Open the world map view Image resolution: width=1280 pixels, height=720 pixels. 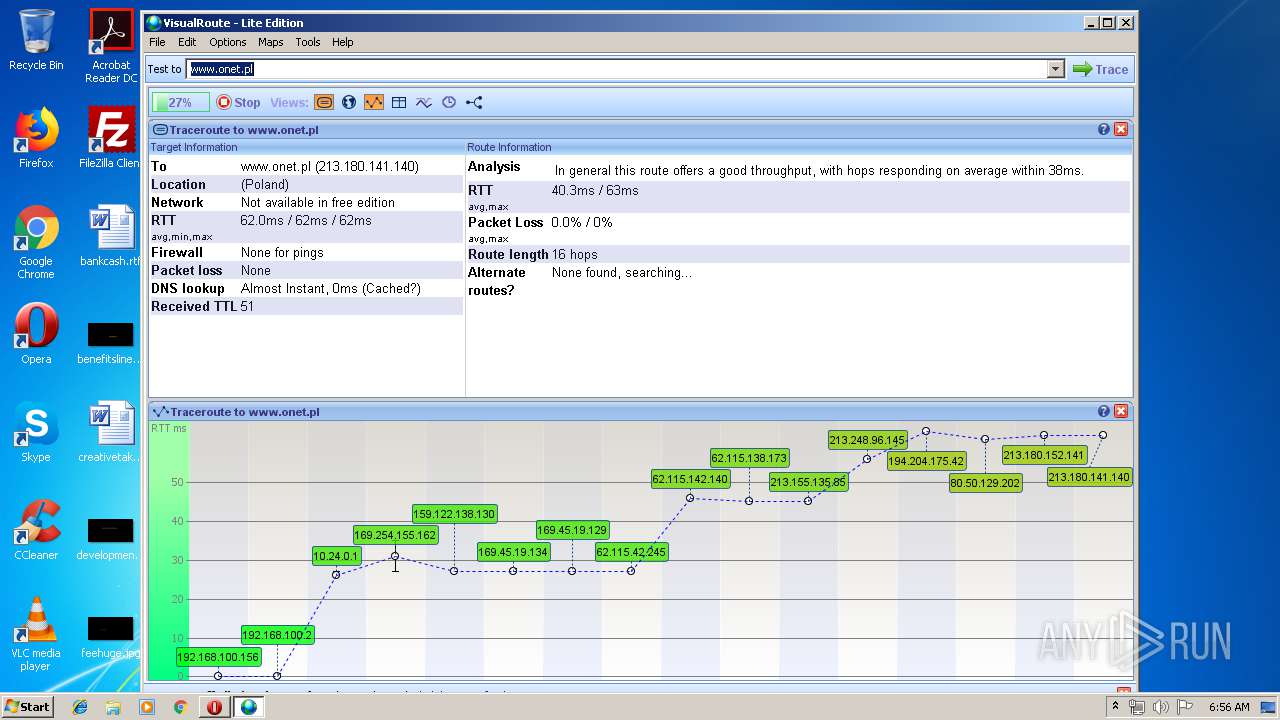tap(349, 102)
